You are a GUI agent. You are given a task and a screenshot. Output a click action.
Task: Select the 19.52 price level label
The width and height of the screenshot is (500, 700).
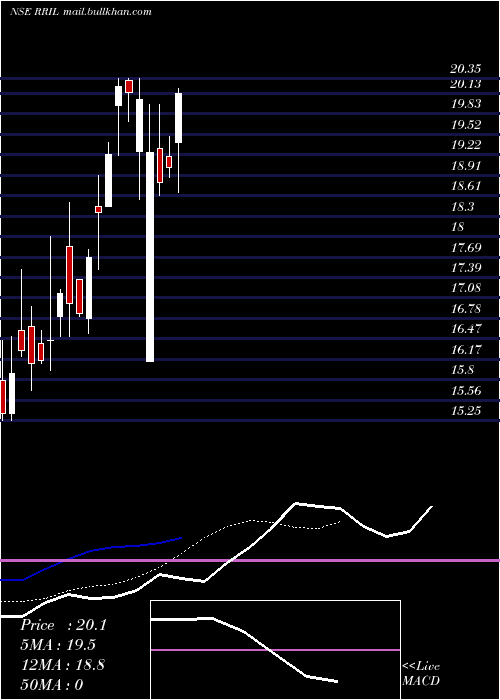(x=466, y=125)
